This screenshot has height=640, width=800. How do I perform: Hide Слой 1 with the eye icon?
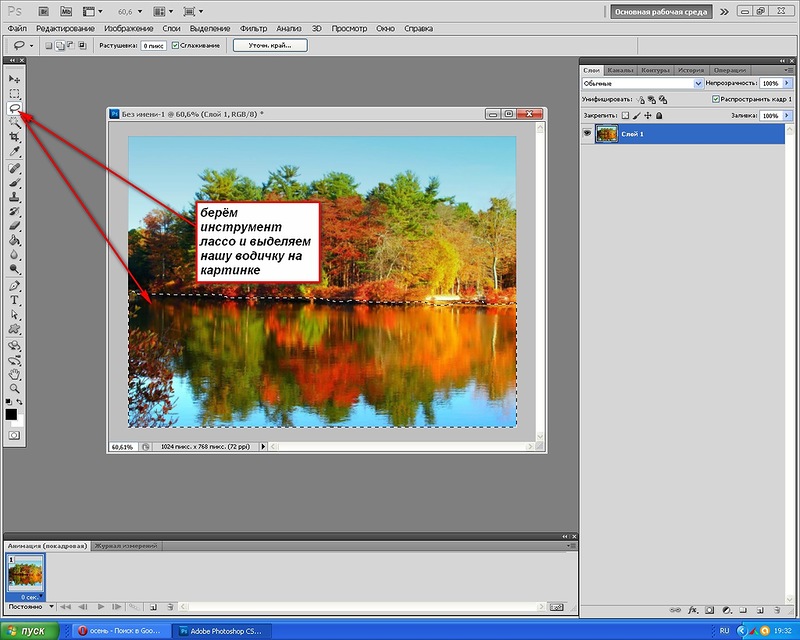587,134
